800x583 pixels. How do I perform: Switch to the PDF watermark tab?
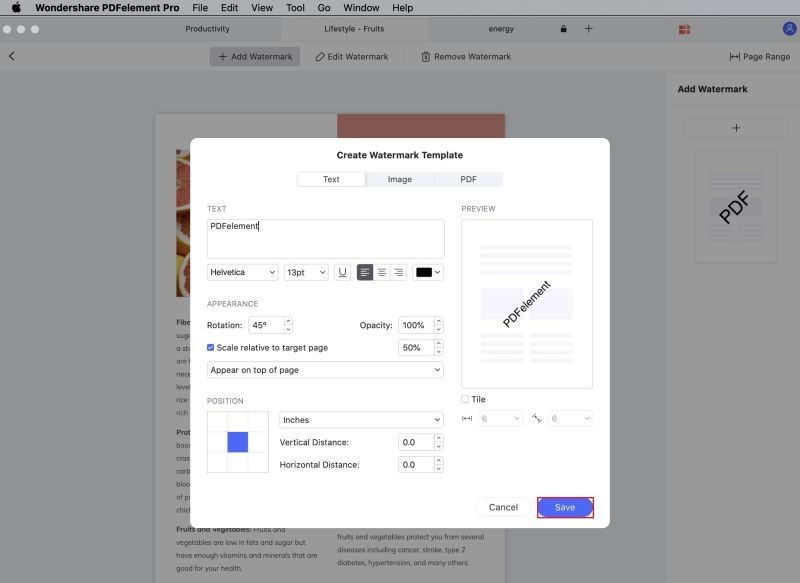pyautogui.click(x=468, y=179)
